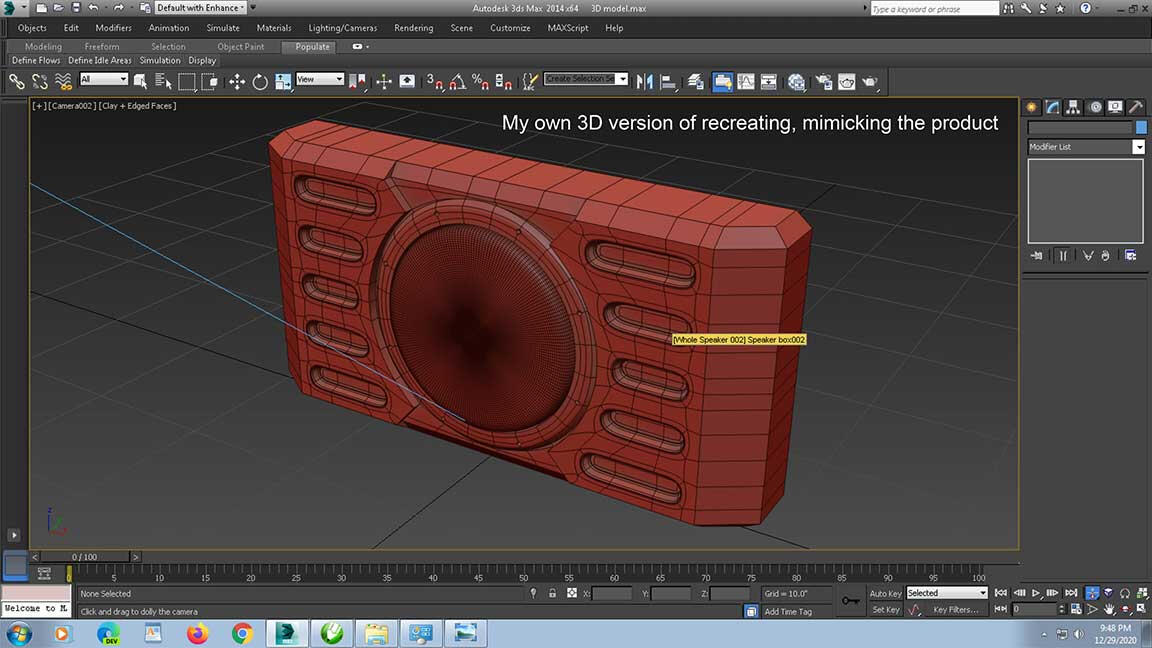The image size is (1152, 648).
Task: Open Firefox from the Windows taskbar
Action: tap(197, 633)
